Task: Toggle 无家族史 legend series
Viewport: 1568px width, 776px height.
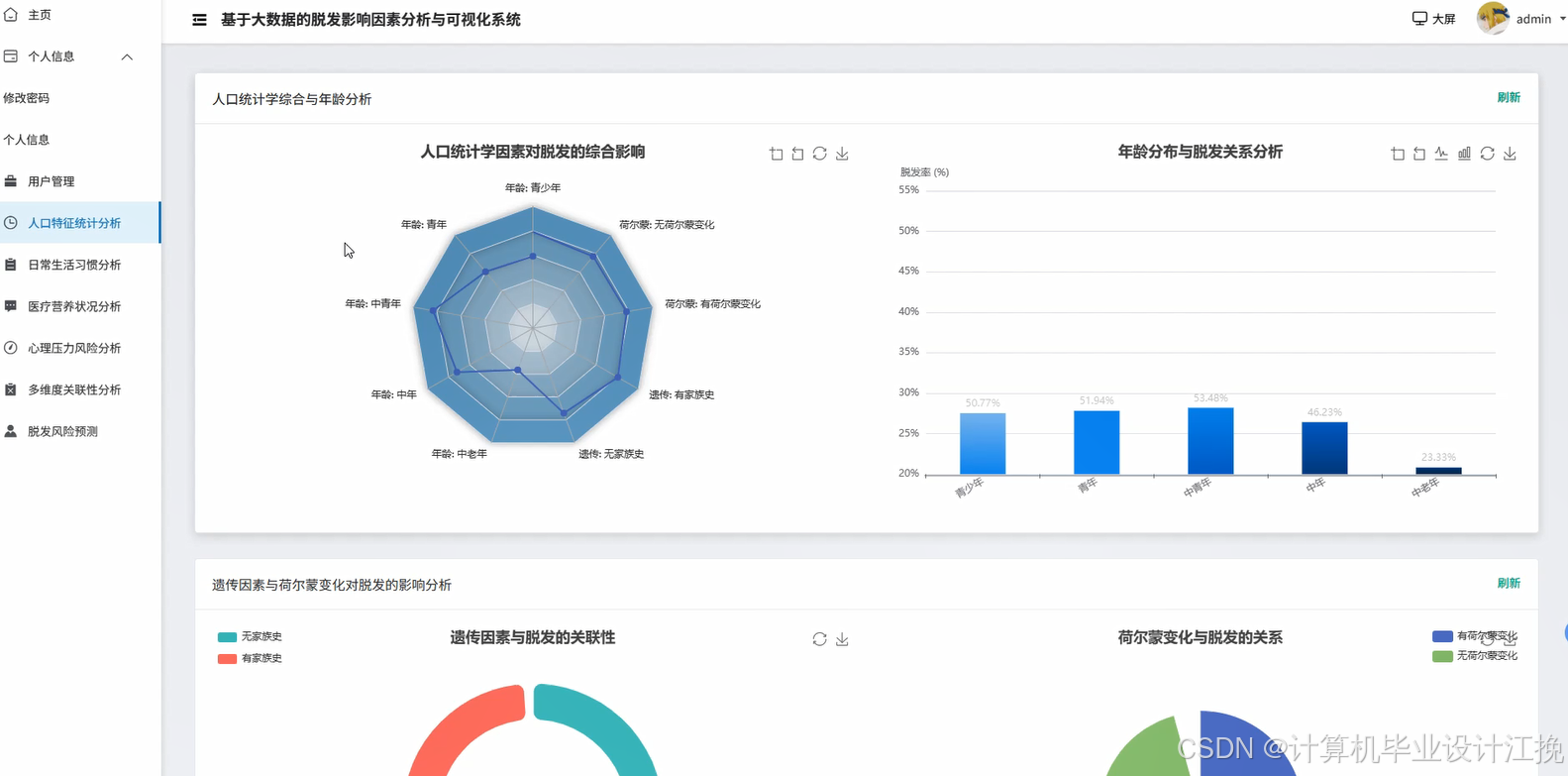Action: [251, 637]
